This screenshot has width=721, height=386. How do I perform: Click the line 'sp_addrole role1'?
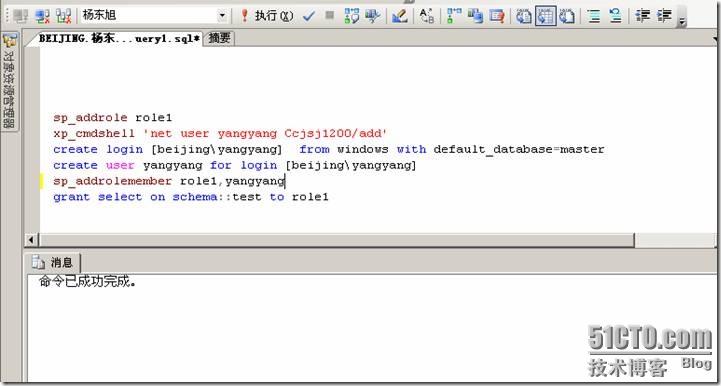click(113, 118)
